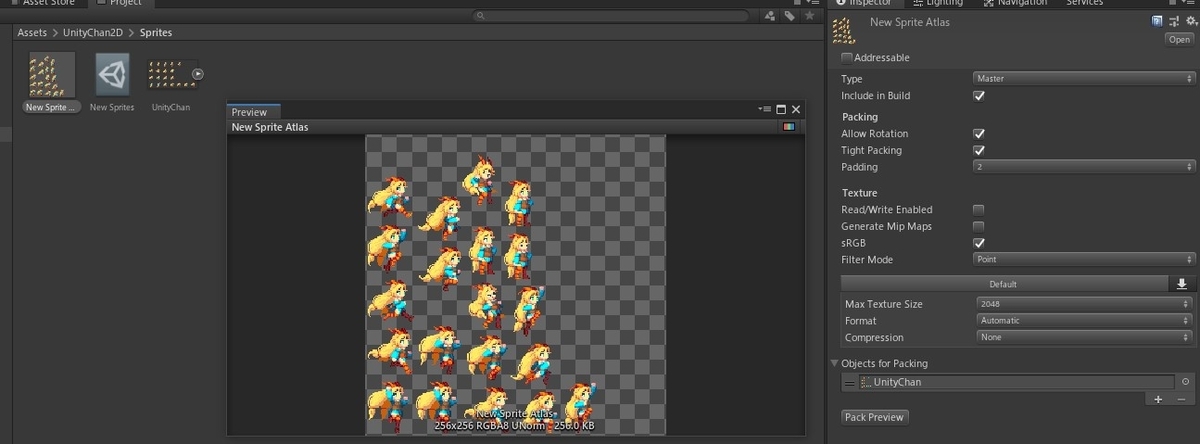
Task: Switch to the Navigation tab
Action: tap(1015, 3)
